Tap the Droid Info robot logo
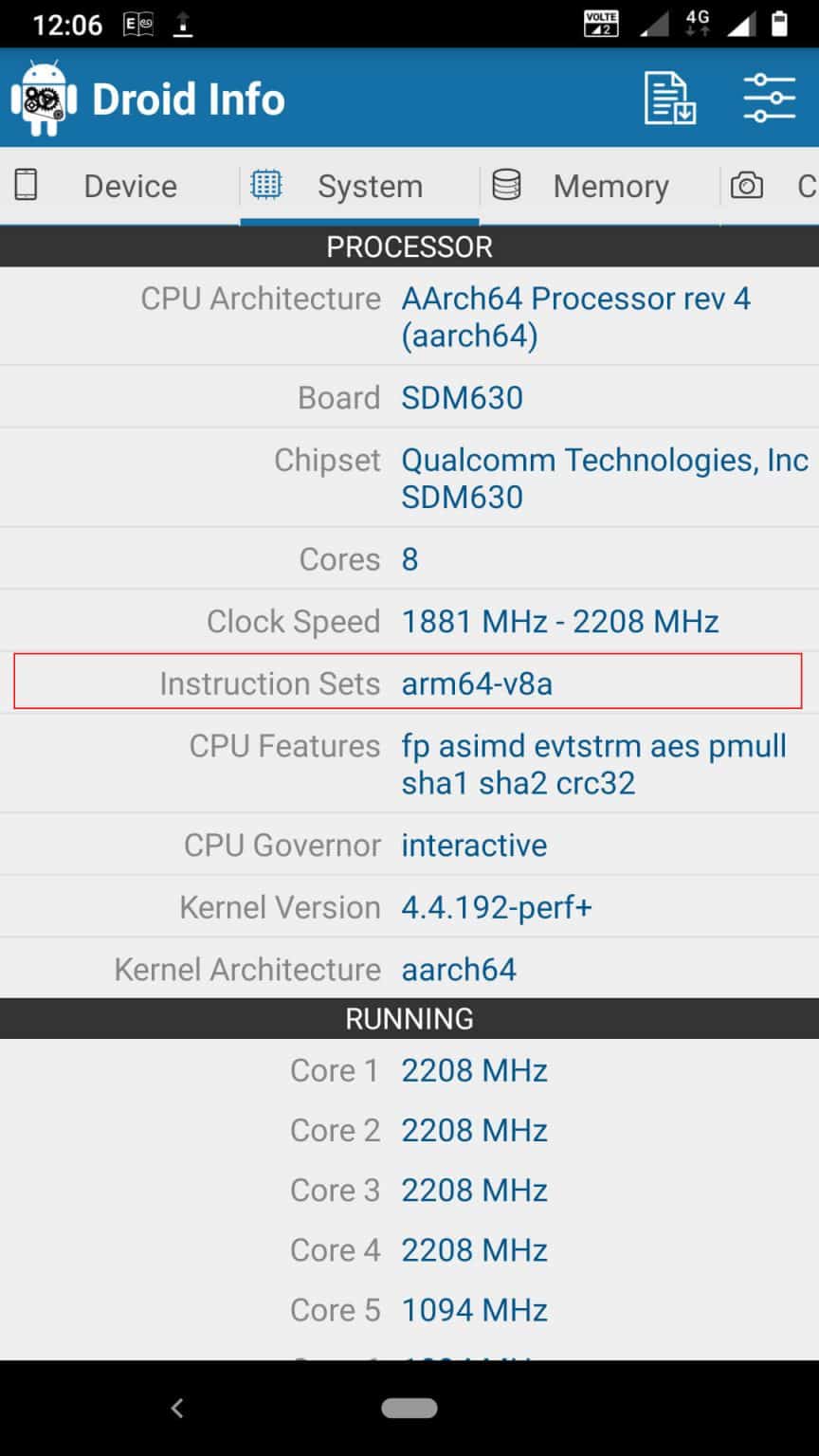This screenshot has height=1456, width=819. [x=42, y=99]
